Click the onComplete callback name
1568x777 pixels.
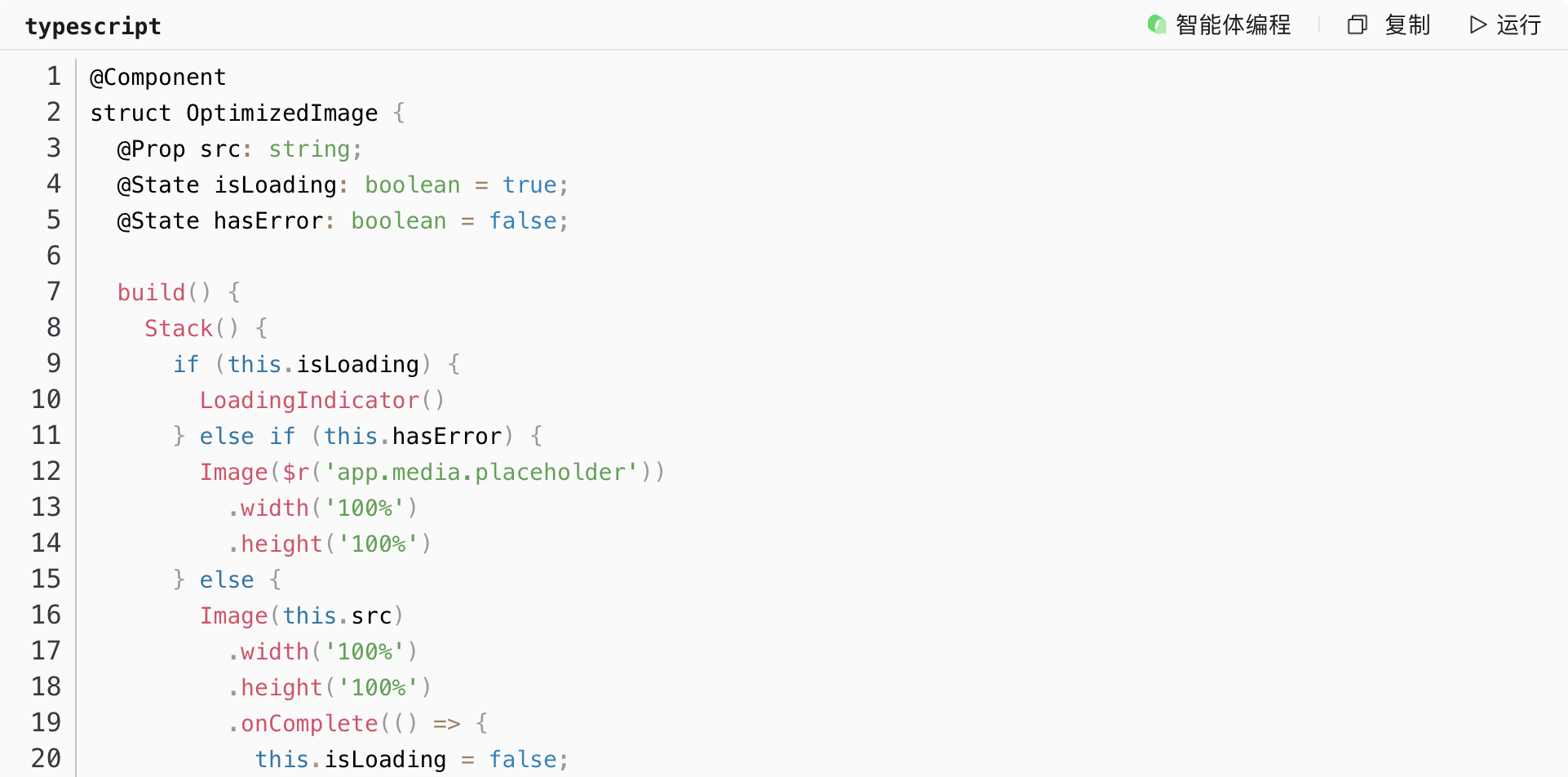(309, 723)
